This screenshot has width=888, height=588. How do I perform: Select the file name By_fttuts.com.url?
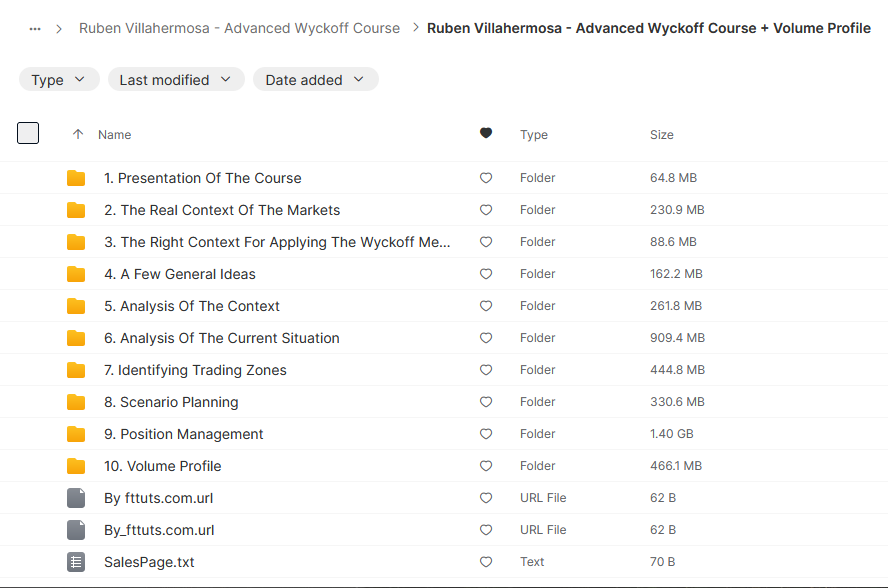[159, 530]
